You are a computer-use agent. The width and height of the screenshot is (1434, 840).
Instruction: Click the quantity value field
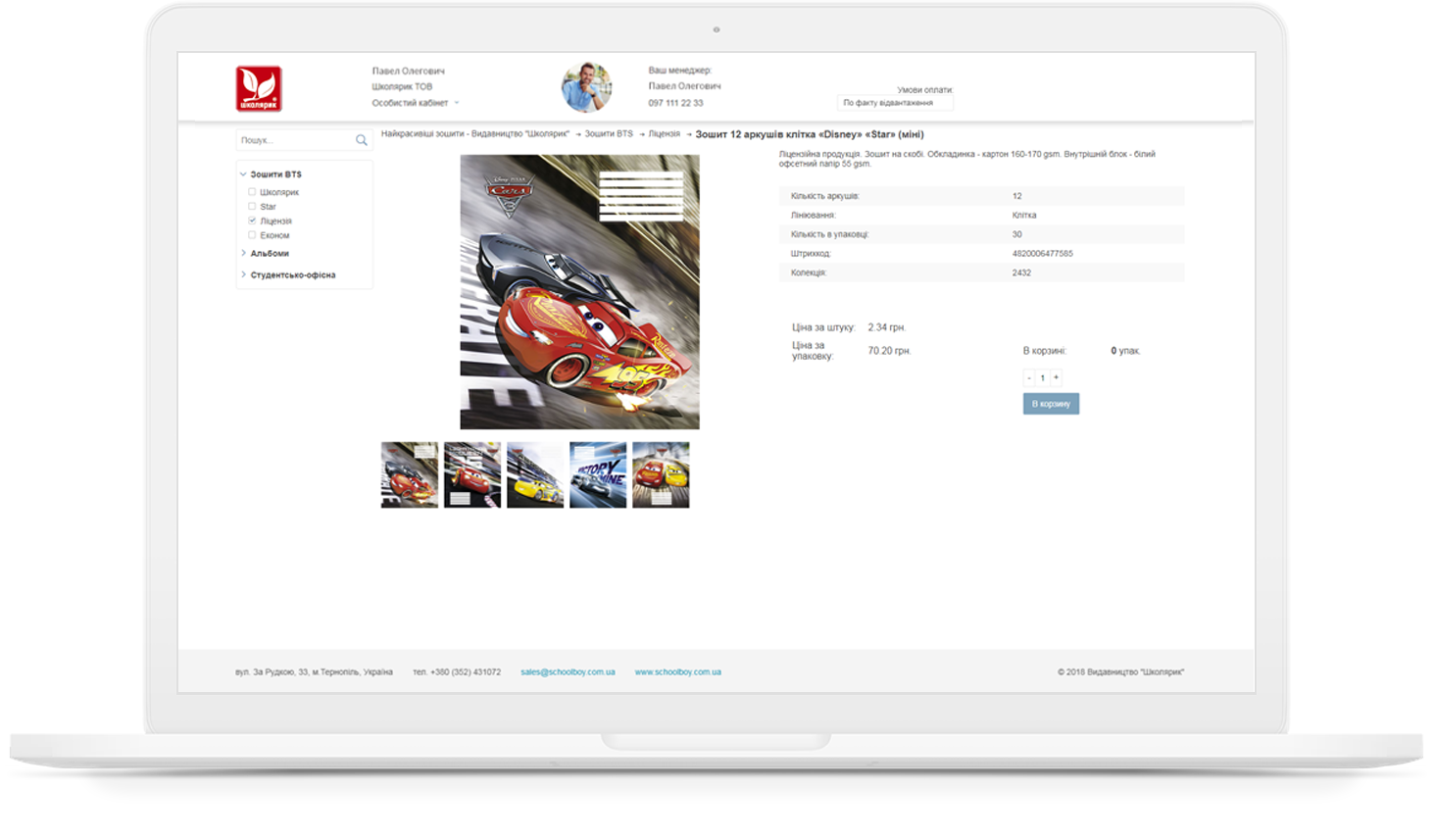(x=1042, y=377)
